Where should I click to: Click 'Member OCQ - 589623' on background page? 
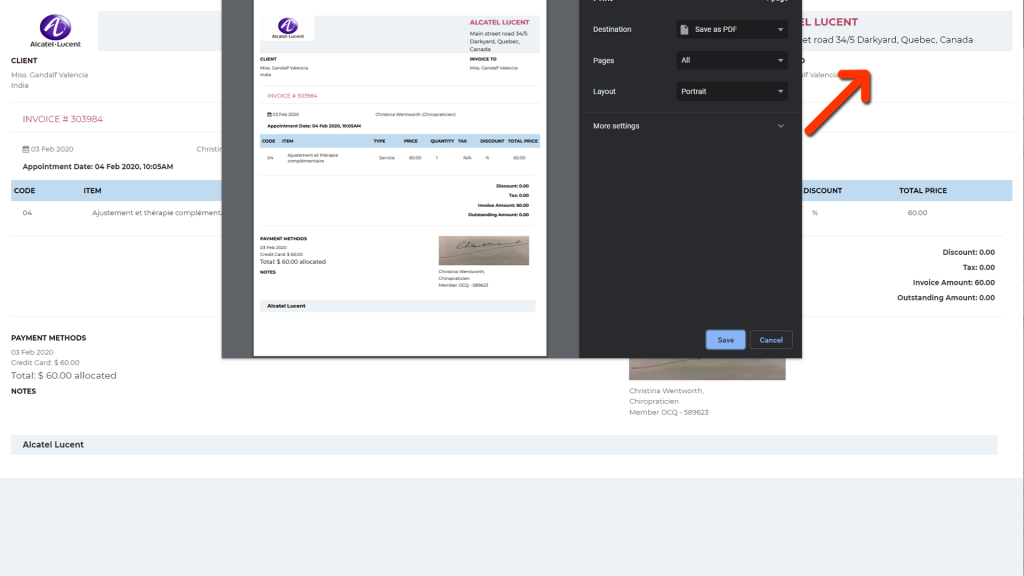(669, 412)
